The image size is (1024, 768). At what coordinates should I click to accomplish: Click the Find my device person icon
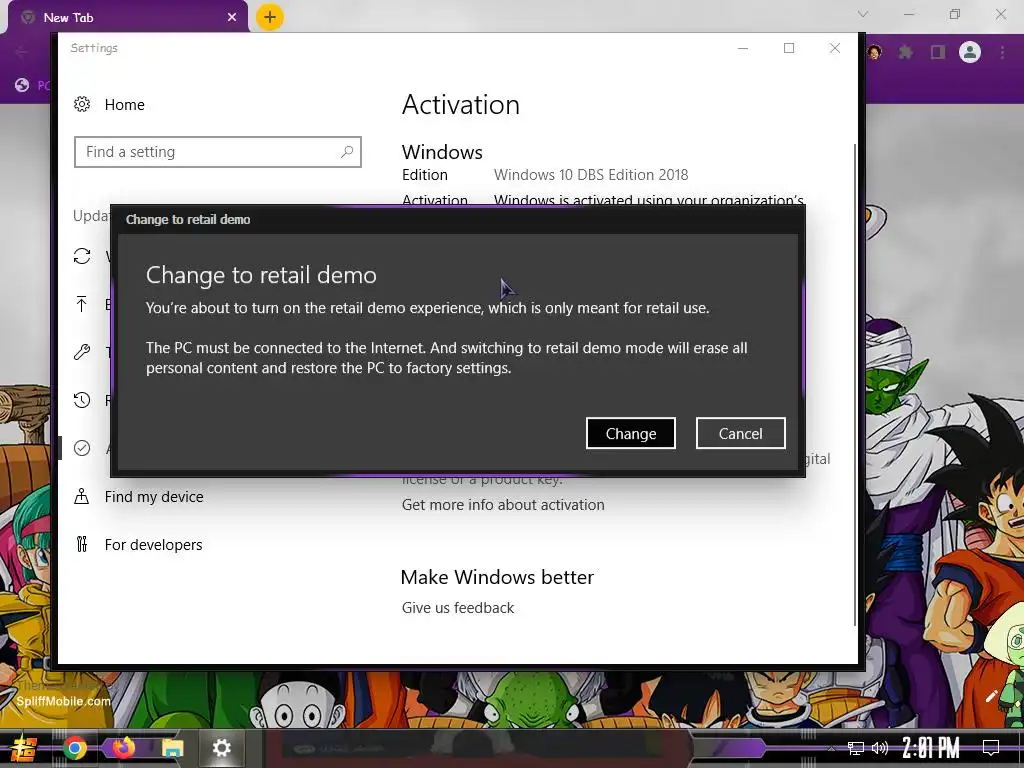82,496
